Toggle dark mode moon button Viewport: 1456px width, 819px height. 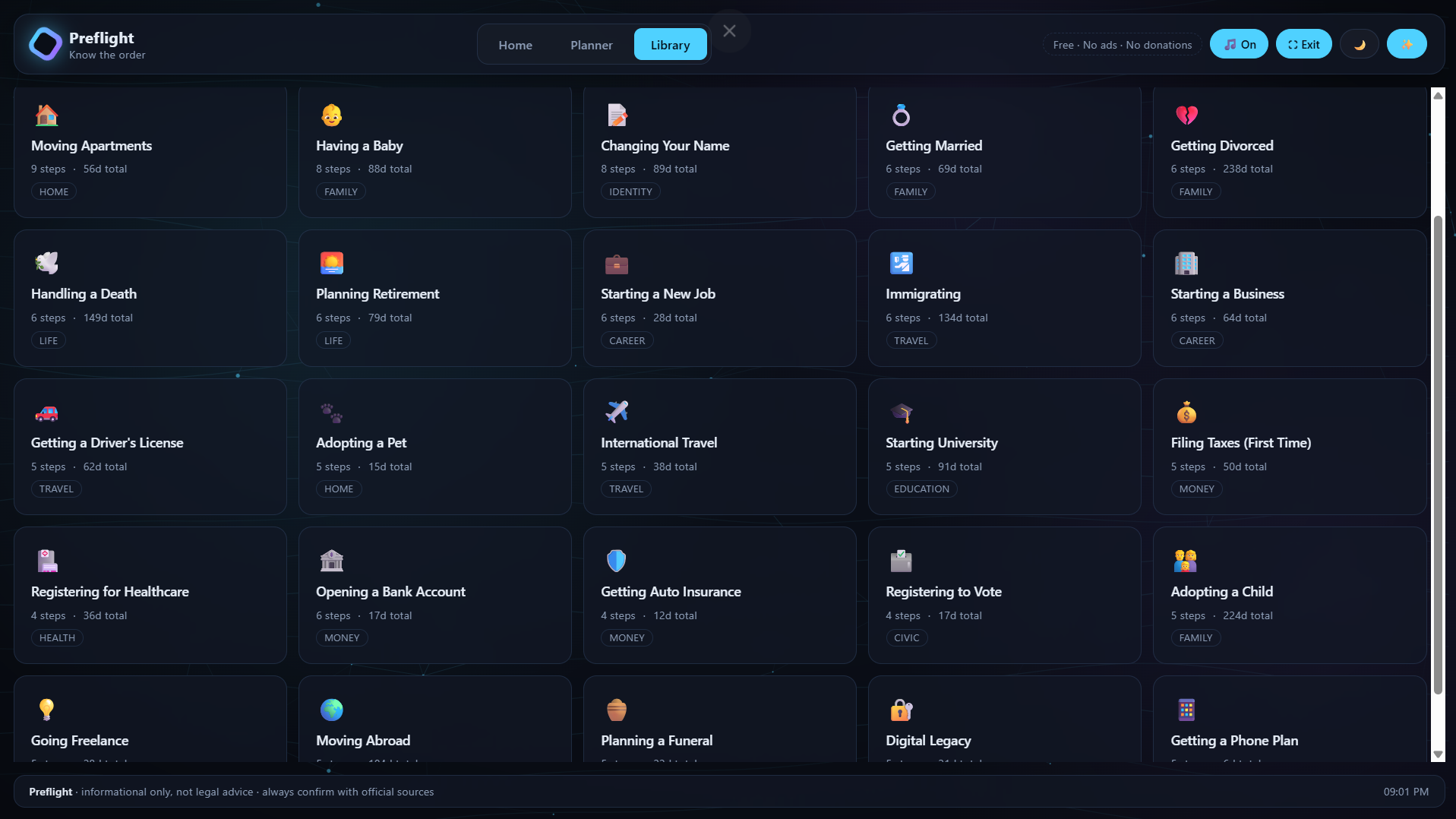point(1360,44)
